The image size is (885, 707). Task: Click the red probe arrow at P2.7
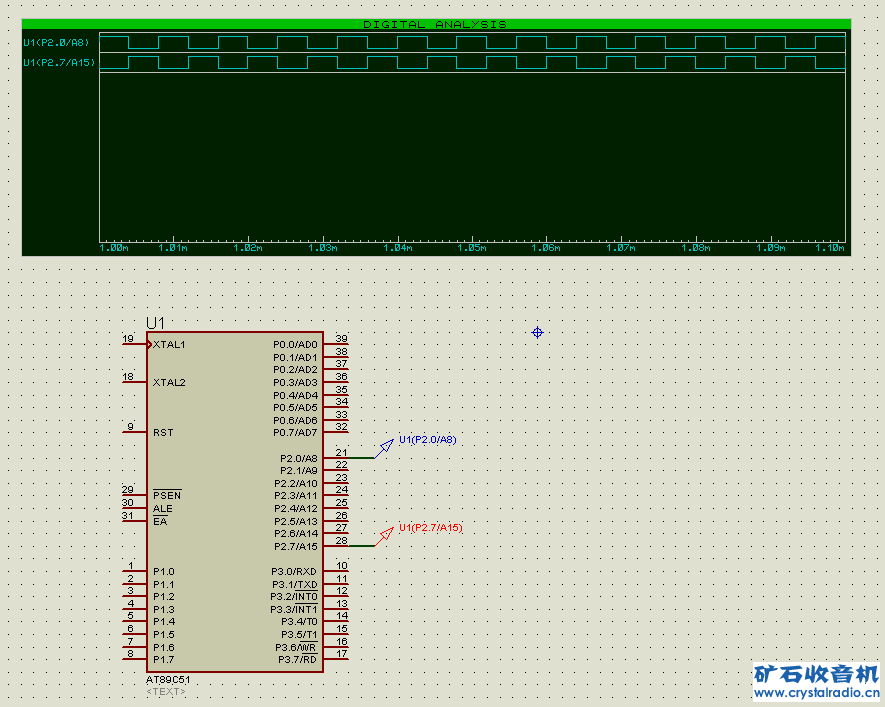point(385,535)
